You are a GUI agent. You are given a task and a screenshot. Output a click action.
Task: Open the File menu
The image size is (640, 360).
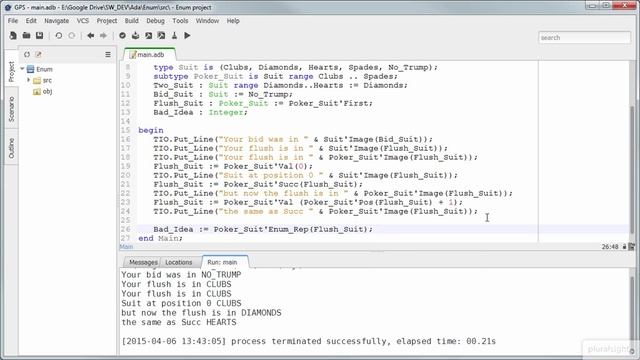[13, 21]
